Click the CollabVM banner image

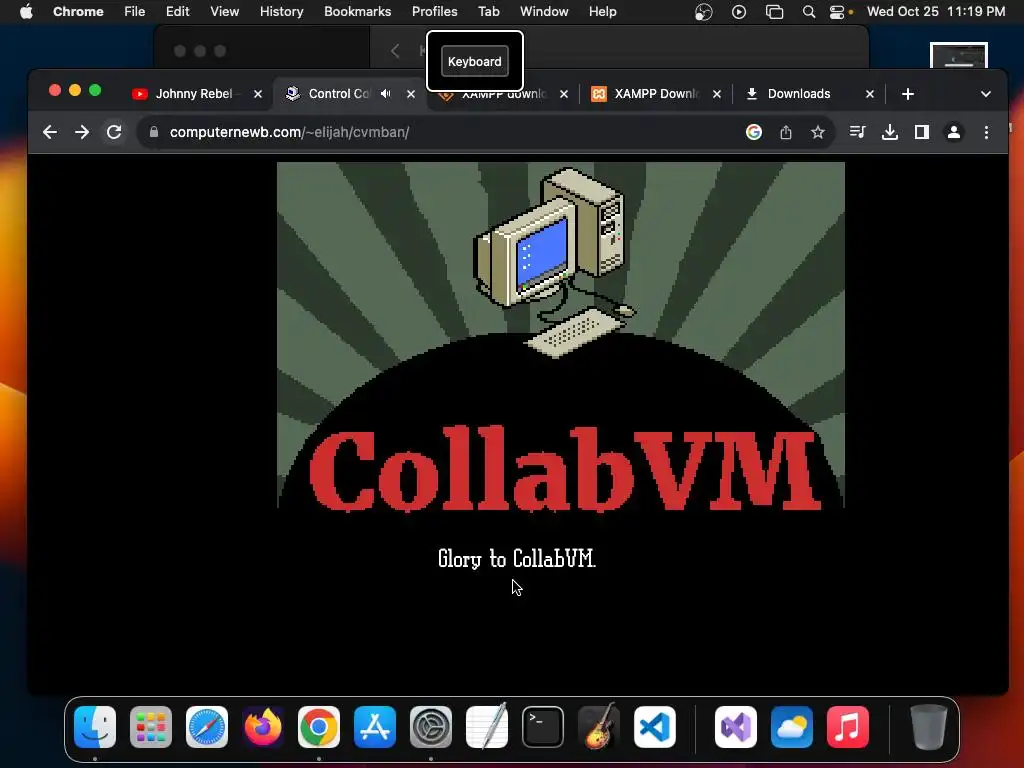(560, 336)
